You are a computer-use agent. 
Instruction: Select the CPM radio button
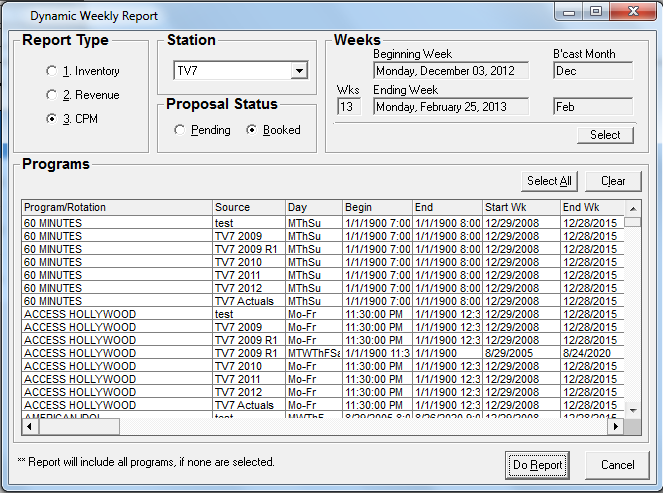coord(52,119)
